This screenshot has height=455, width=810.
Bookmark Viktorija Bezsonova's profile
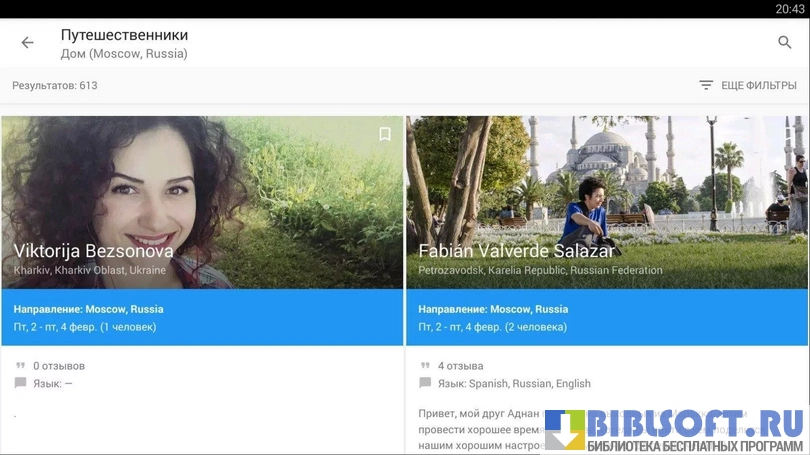[385, 134]
